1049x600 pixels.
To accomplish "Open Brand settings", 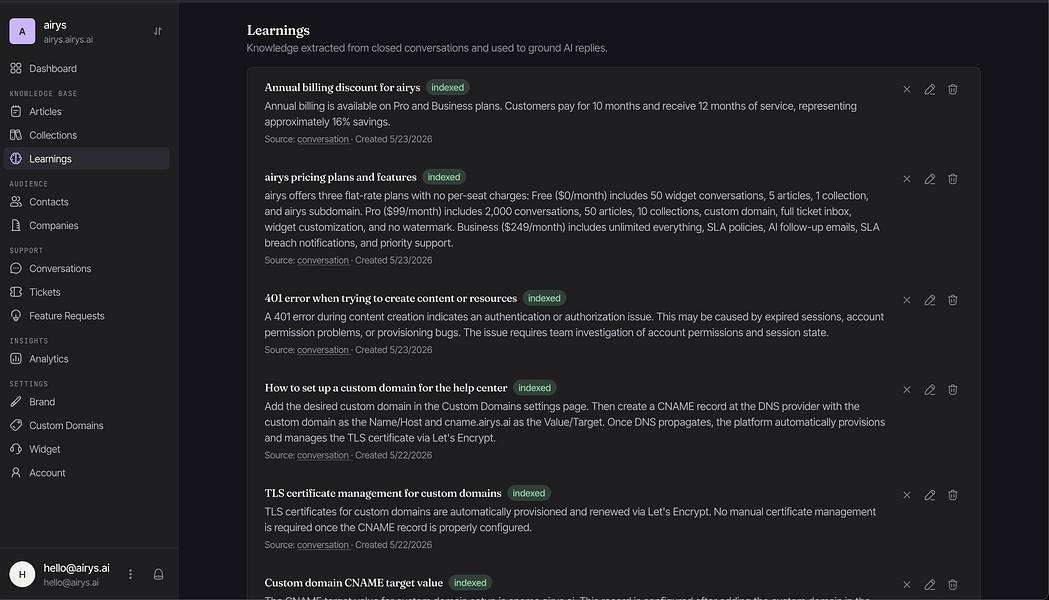I will pyautogui.click(x=86, y=402).
